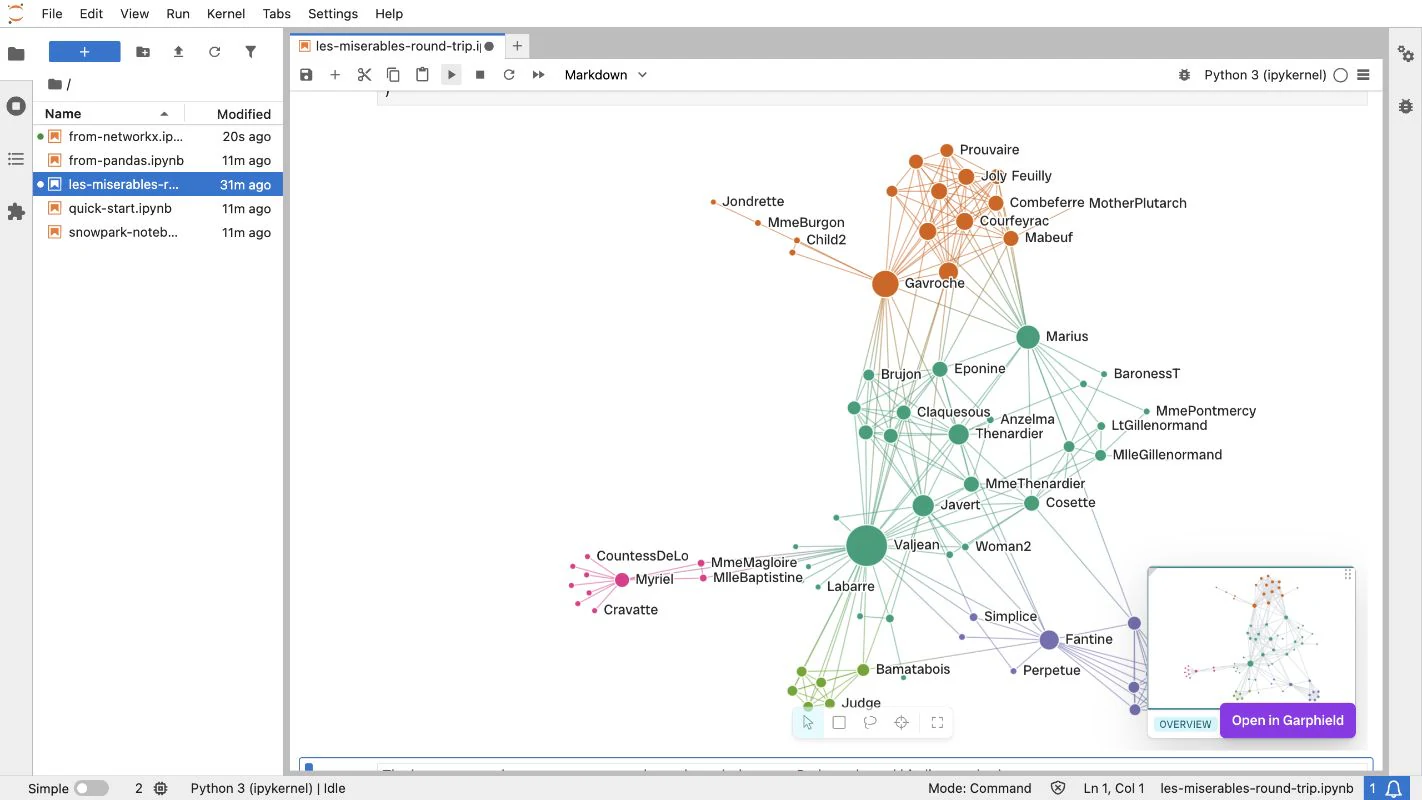Open the Kernel menu
Image resolution: width=1422 pixels, height=800 pixels.
(226, 14)
